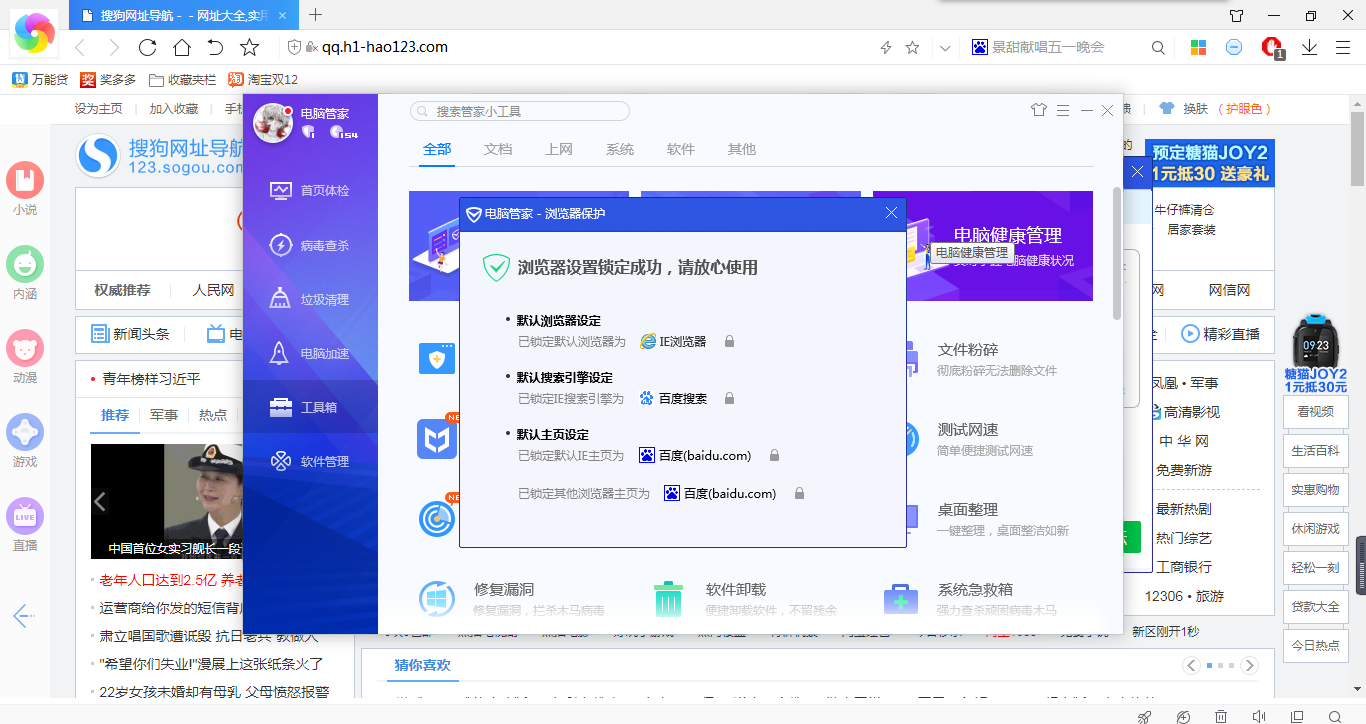Click previous arrow on news photo slideshow
Viewport: 1366px width, 724px height.
[99, 501]
